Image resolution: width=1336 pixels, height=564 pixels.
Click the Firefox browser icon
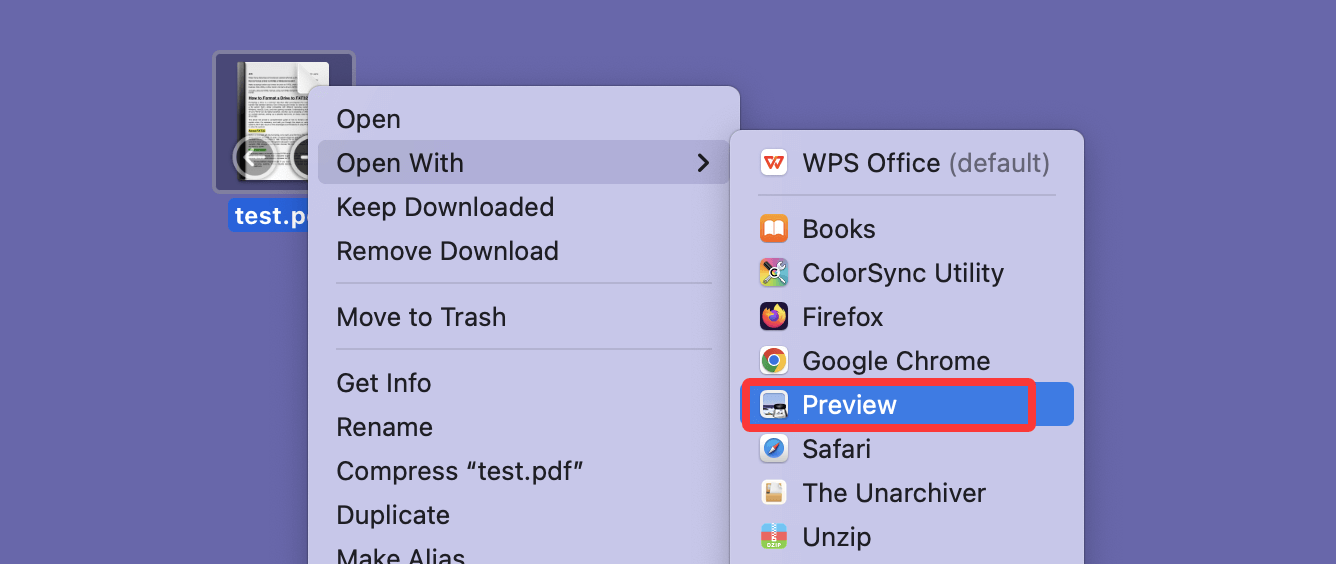pos(774,317)
